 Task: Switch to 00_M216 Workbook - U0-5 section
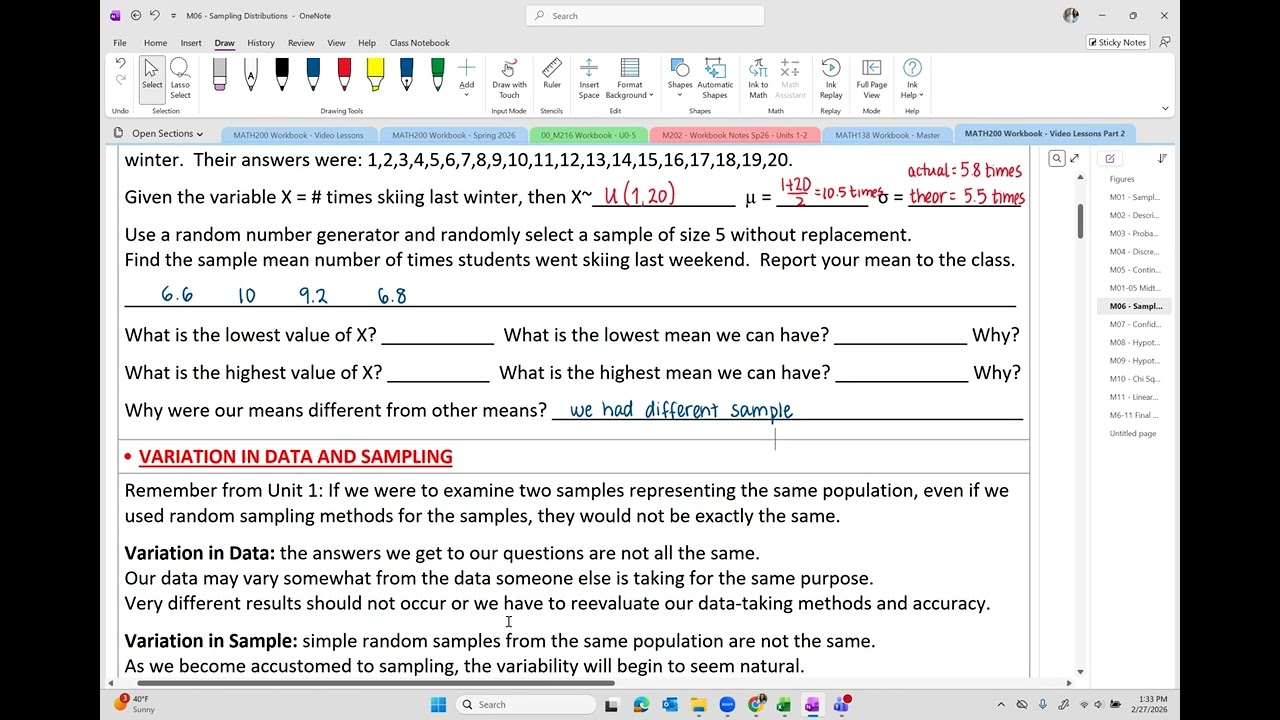[x=588, y=135]
